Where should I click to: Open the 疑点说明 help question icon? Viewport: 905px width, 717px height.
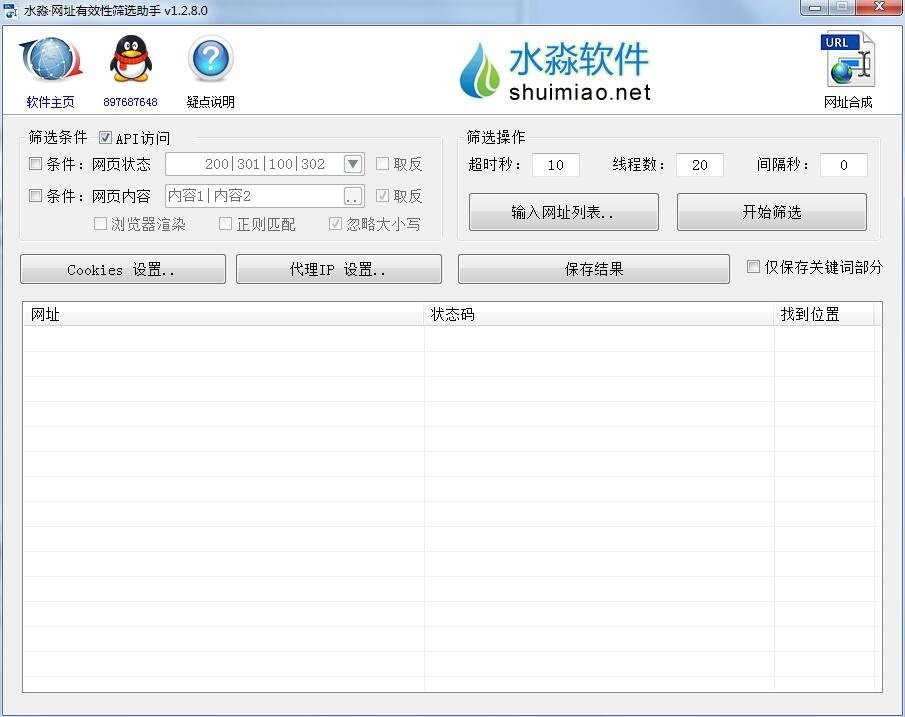pos(210,61)
